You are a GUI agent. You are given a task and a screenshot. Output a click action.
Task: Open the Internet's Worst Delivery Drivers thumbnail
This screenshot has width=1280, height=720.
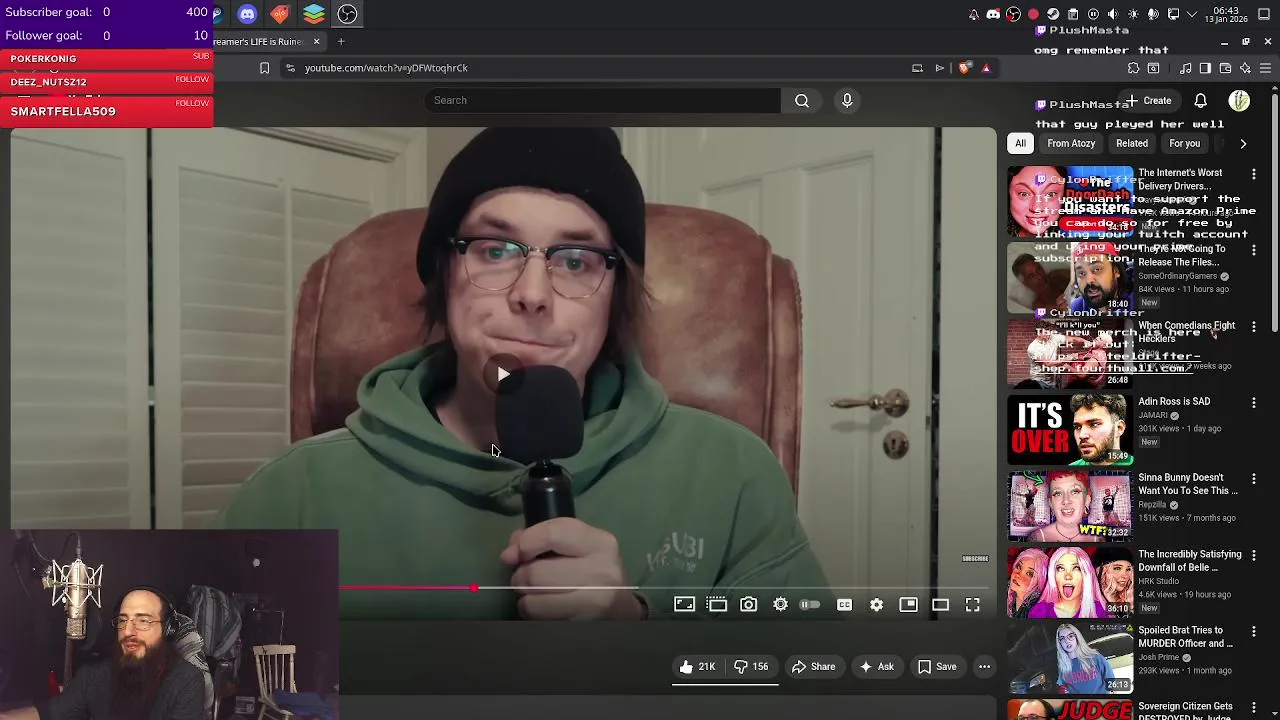pos(1069,200)
